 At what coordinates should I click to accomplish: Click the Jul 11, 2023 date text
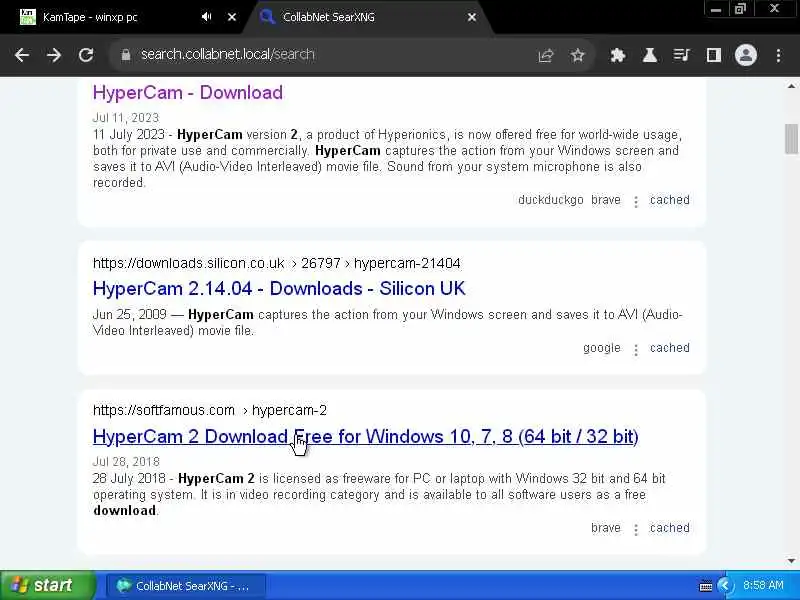click(x=126, y=118)
